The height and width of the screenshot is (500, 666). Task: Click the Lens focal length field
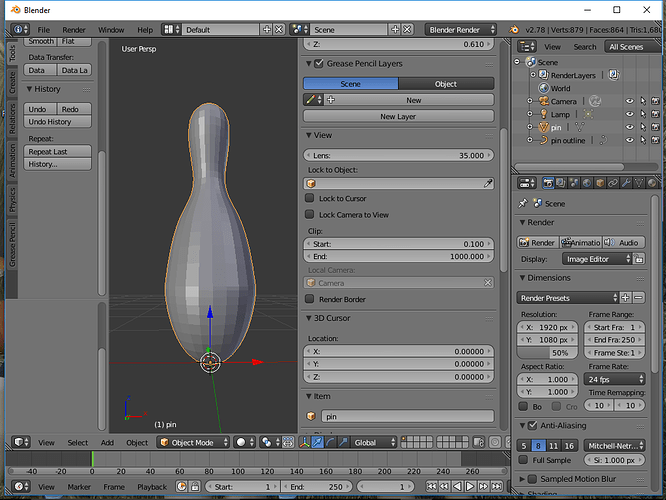(398, 156)
